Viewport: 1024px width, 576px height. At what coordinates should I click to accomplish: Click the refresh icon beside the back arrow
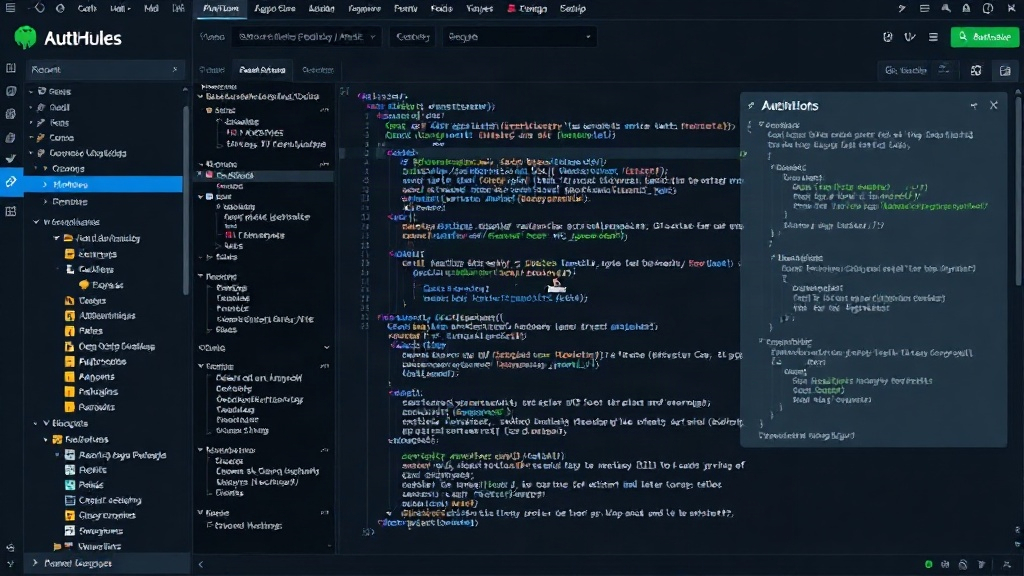pos(60,8)
